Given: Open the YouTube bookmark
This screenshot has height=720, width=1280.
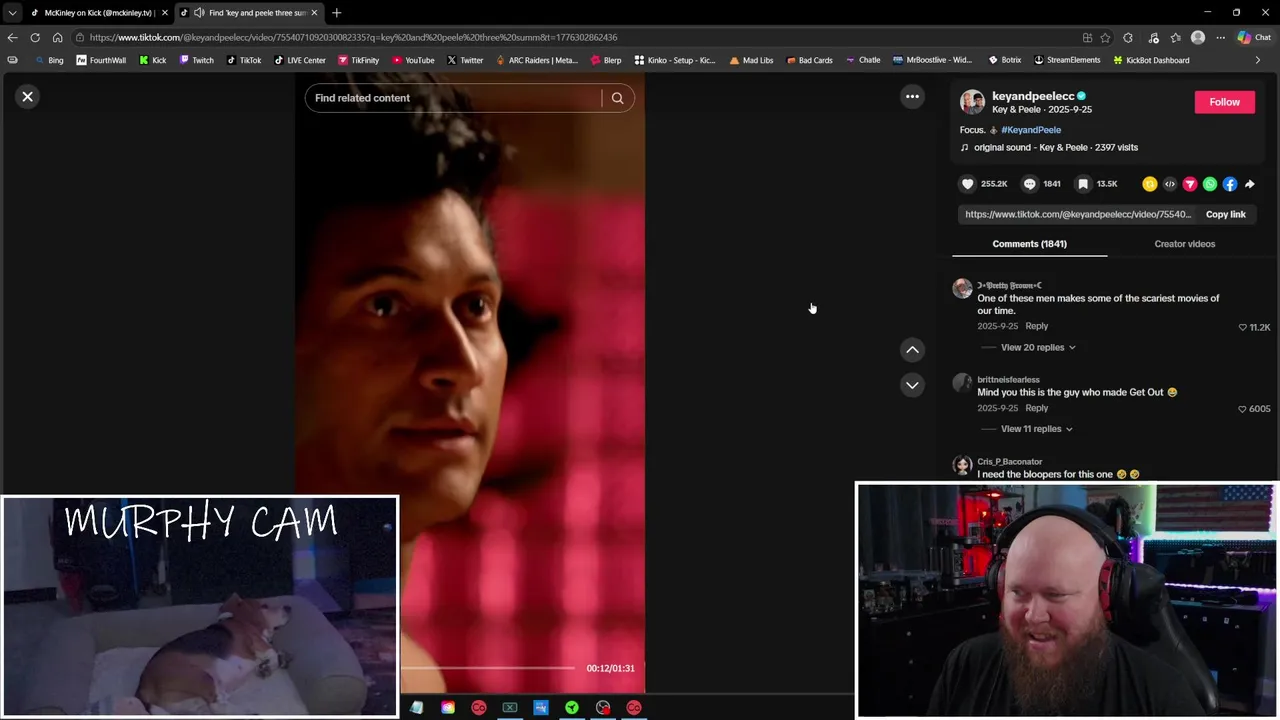Looking at the screenshot, I should pos(413,60).
